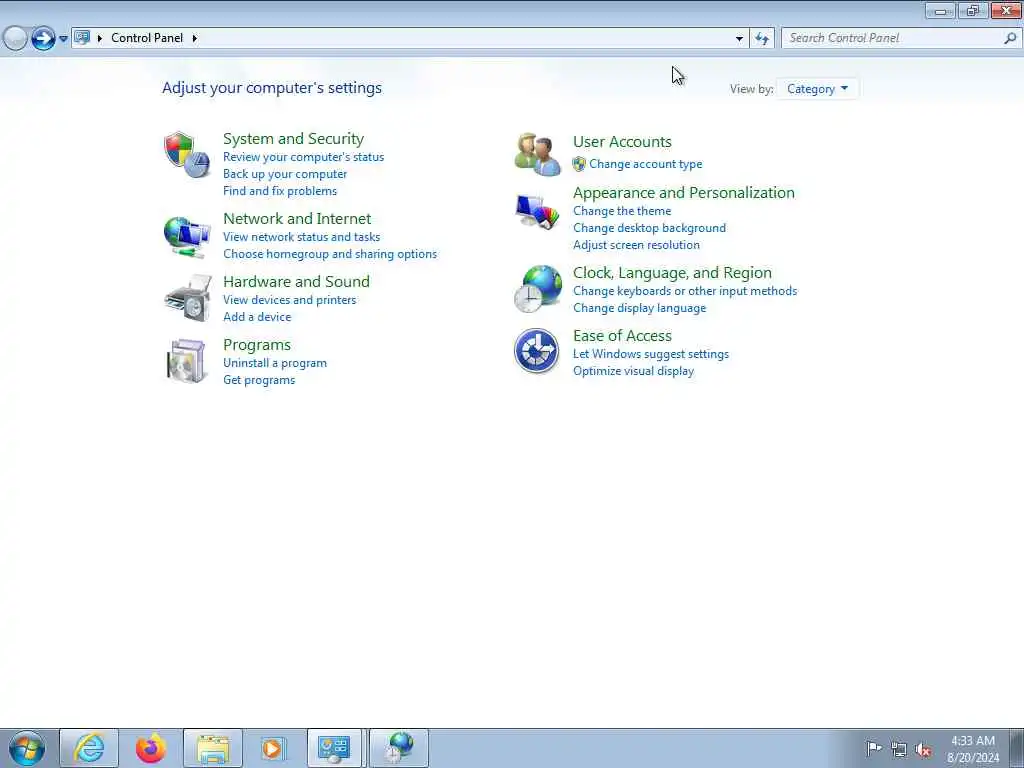Click the back navigation arrow button

(x=15, y=39)
